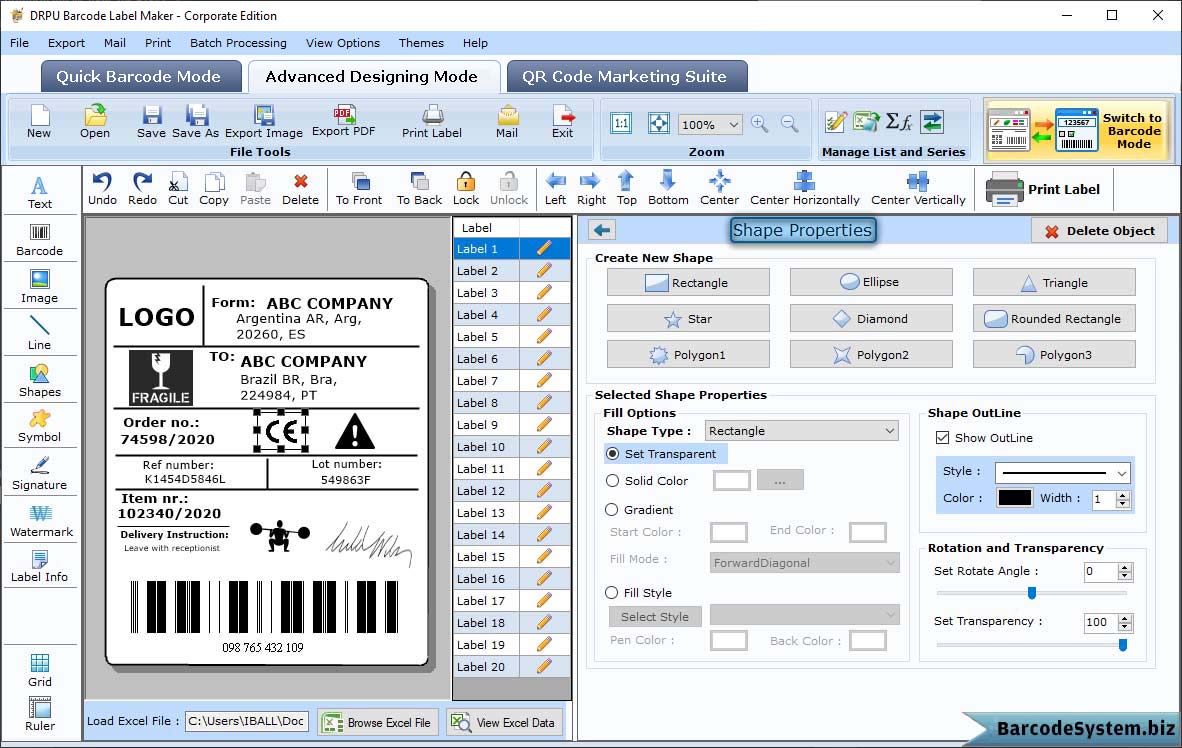Adjust the Set Rotate Angle slider
Screen dimensions: 1182x748
coord(1032,593)
